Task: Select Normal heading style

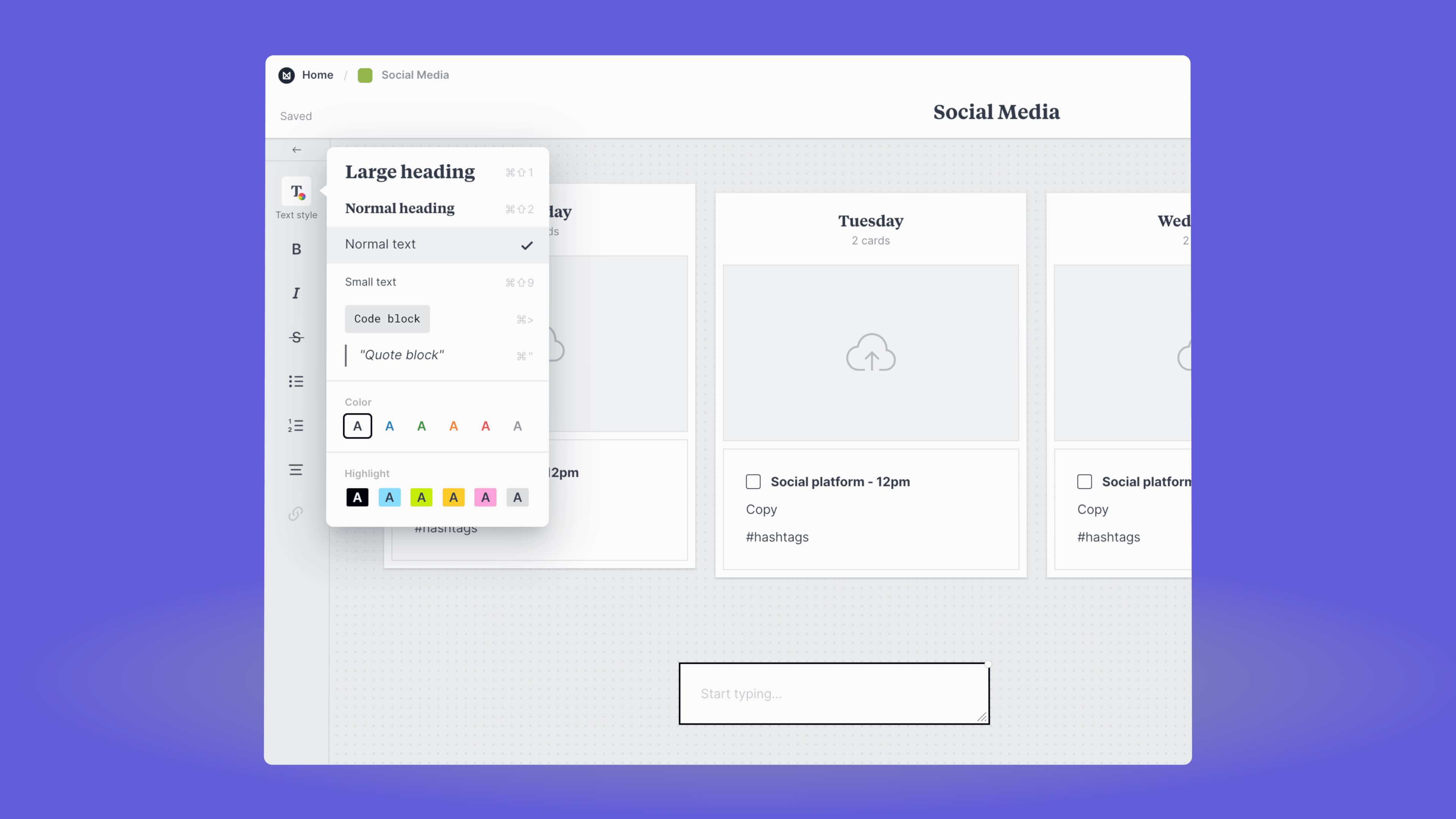Action: (x=400, y=209)
